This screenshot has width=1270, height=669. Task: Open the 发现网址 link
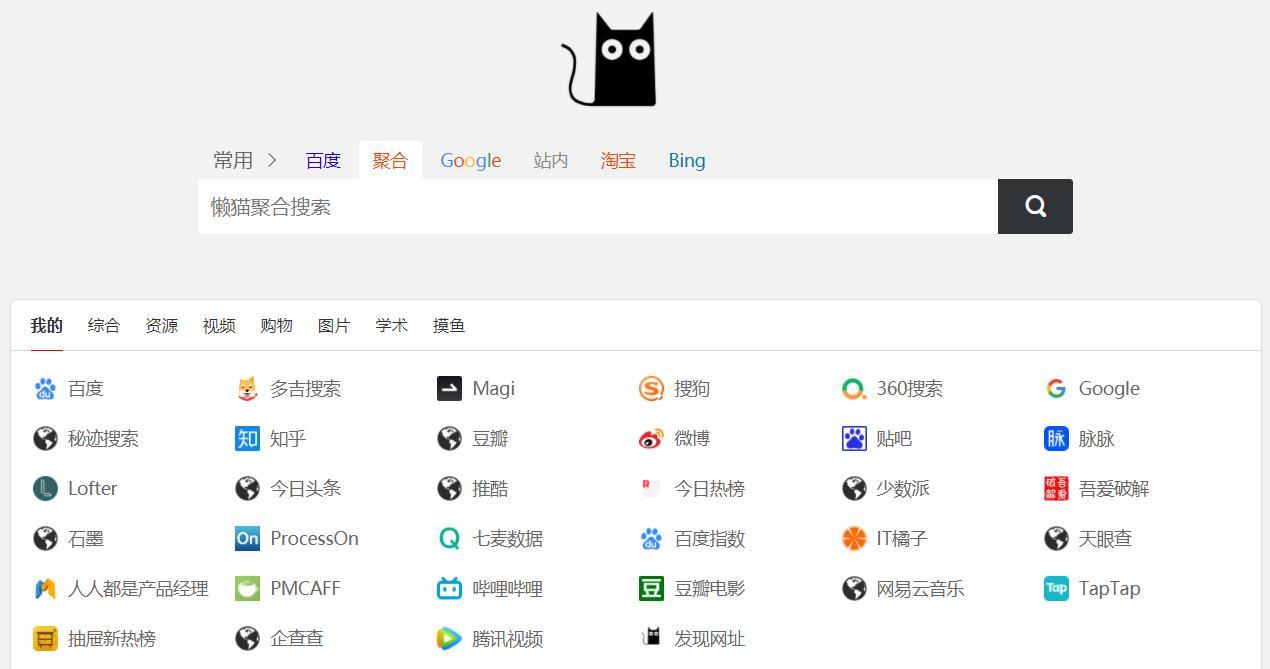coord(710,638)
